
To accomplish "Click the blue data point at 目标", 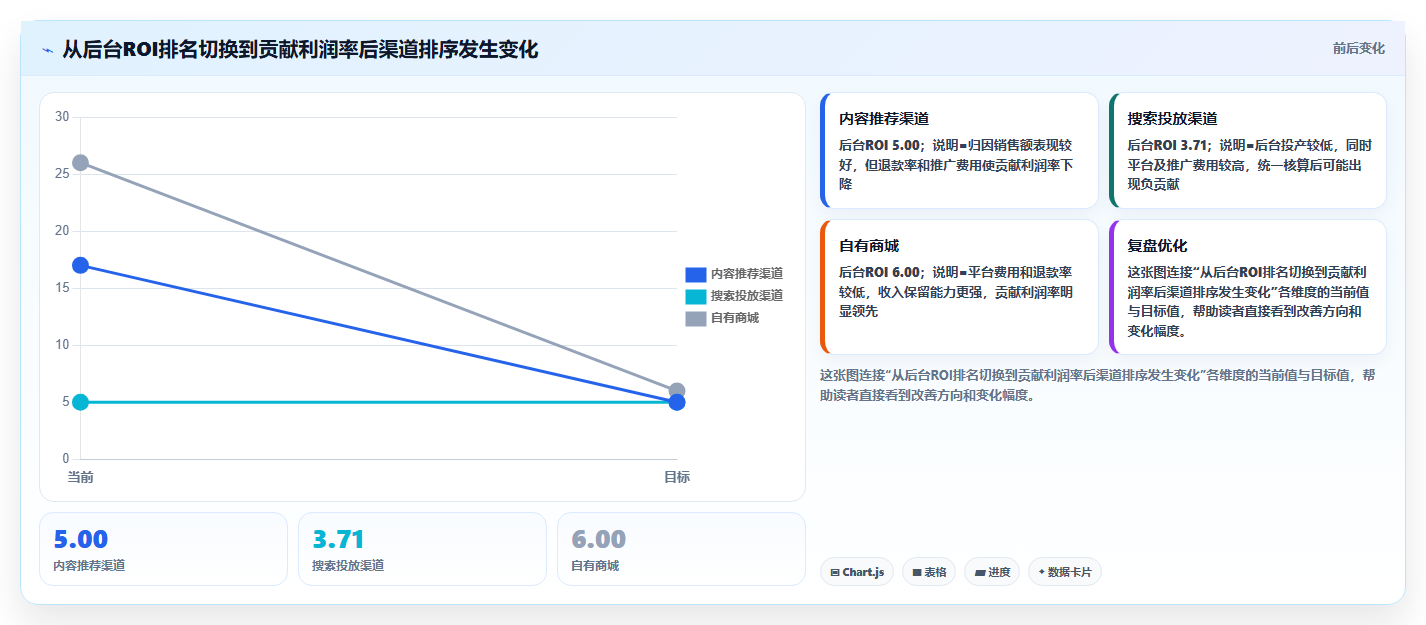I will tap(677, 402).
